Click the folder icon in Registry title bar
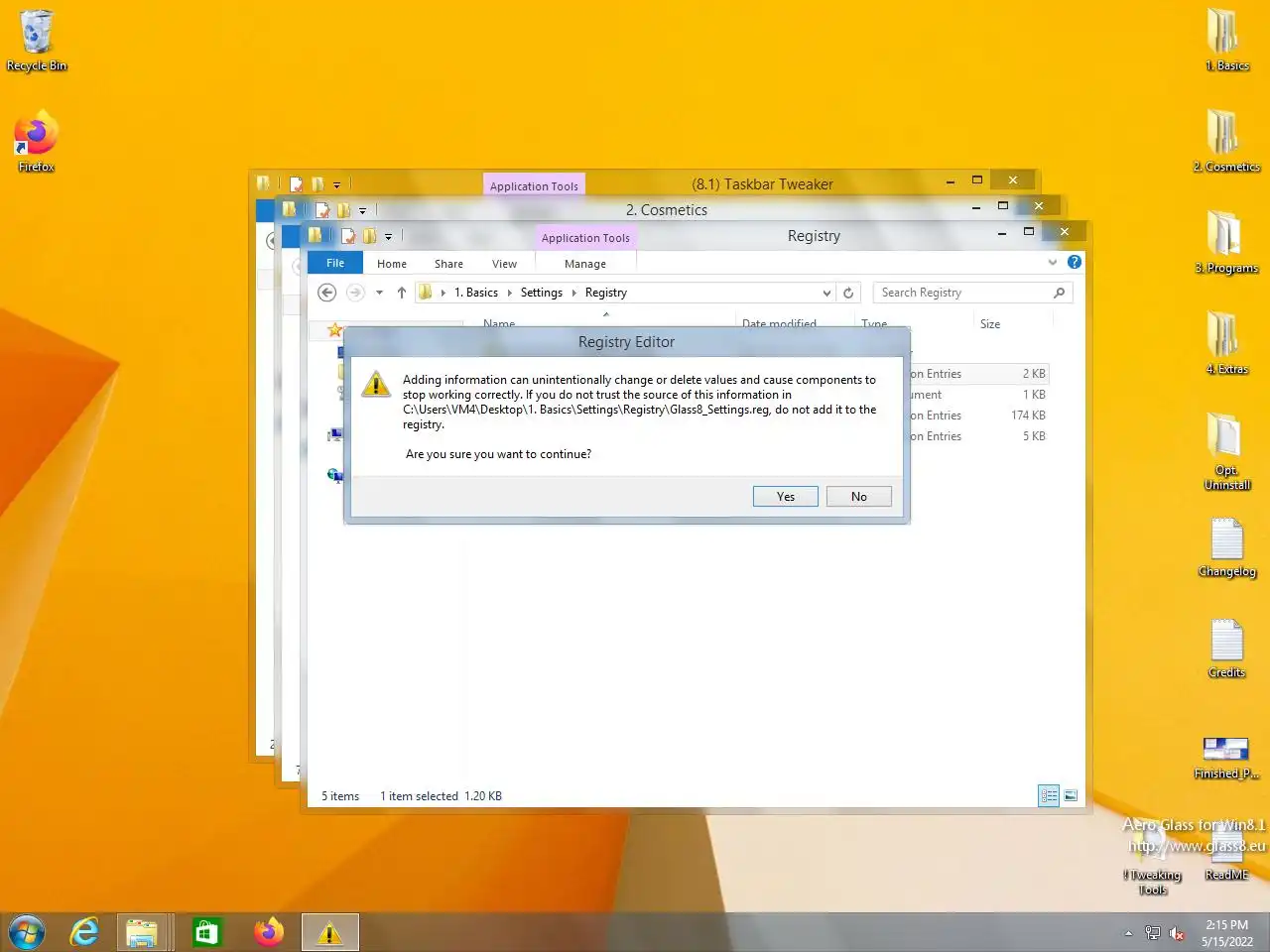1270x952 pixels. pos(316,235)
